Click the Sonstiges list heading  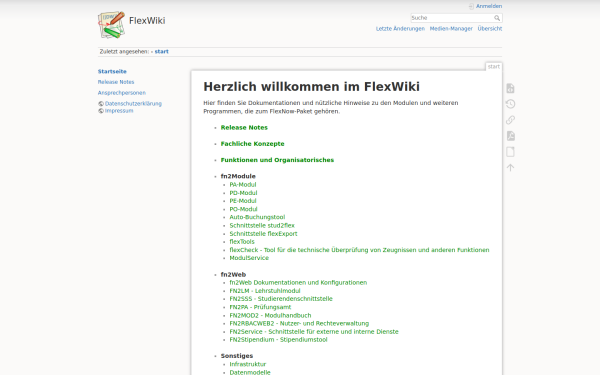click(x=237, y=356)
